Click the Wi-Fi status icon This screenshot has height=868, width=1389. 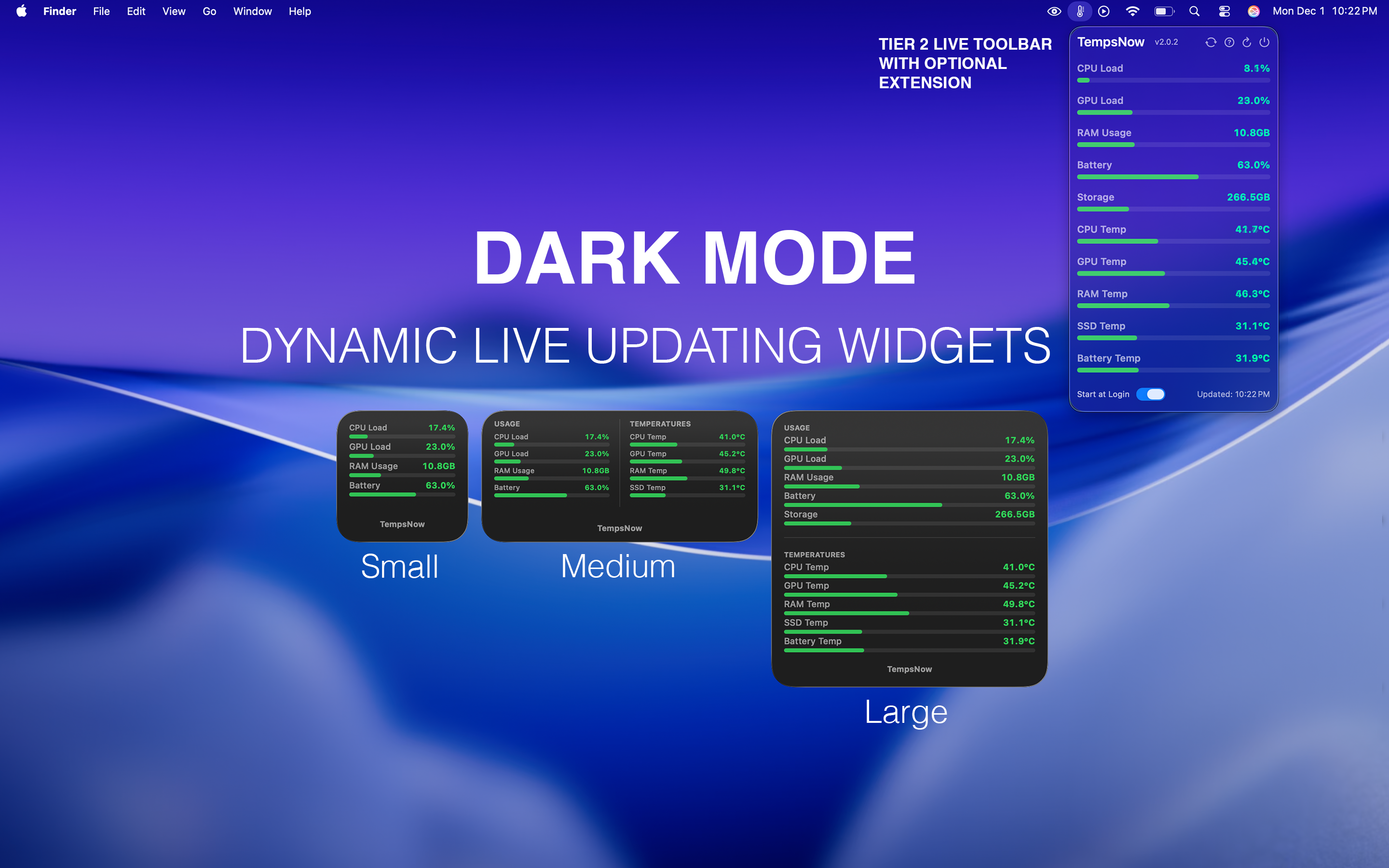pos(1132,11)
